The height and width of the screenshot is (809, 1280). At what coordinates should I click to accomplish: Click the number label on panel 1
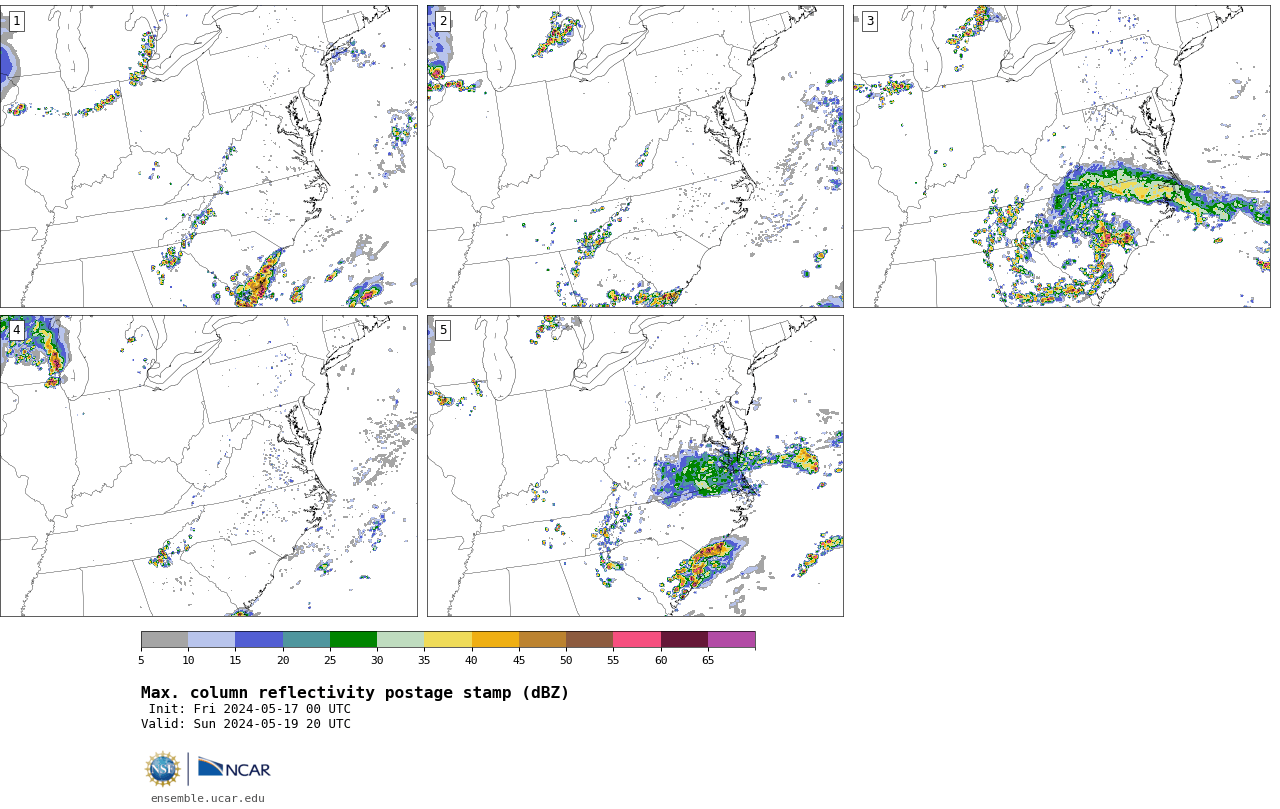16,21
